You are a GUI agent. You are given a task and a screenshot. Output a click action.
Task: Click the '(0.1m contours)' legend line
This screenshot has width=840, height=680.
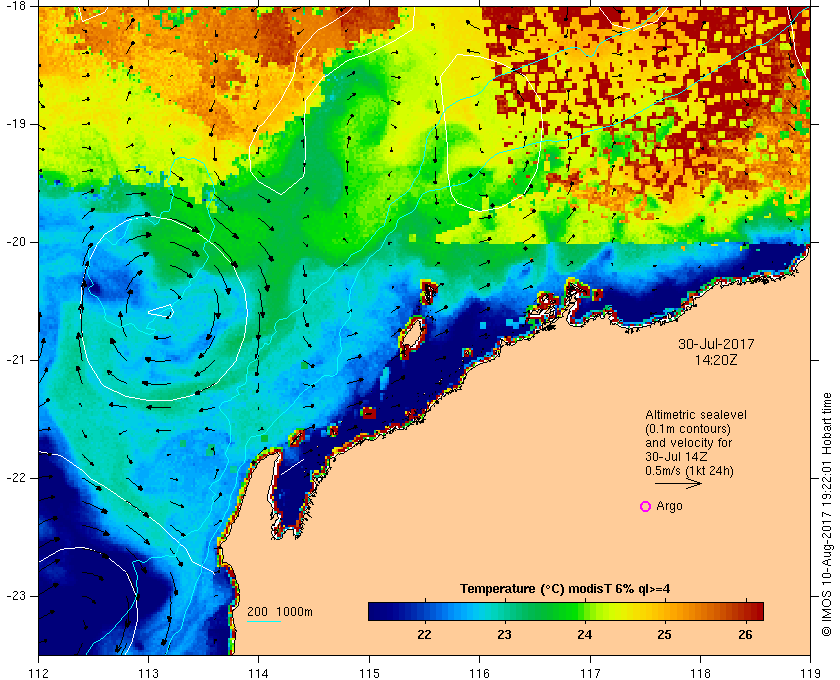688,429
